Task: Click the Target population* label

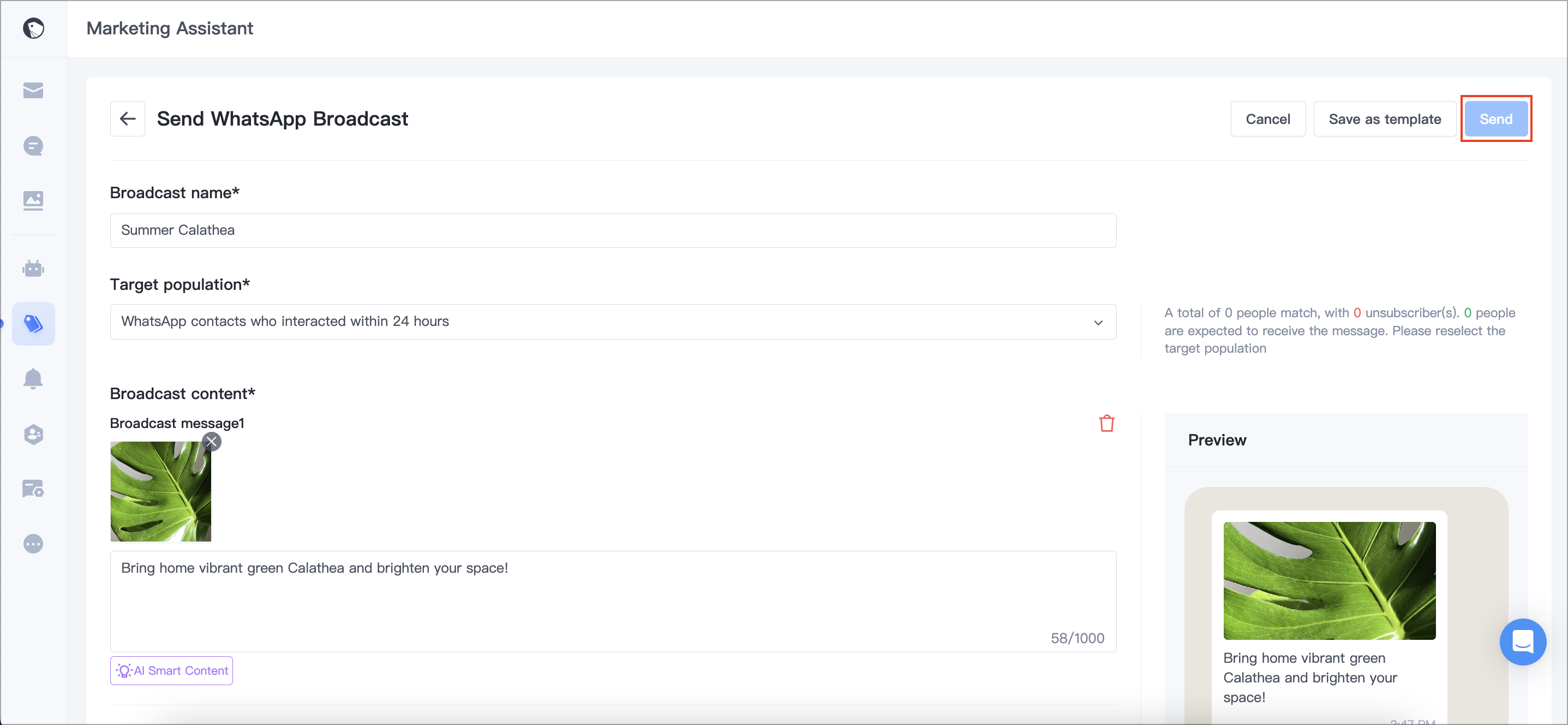Action: (x=179, y=284)
